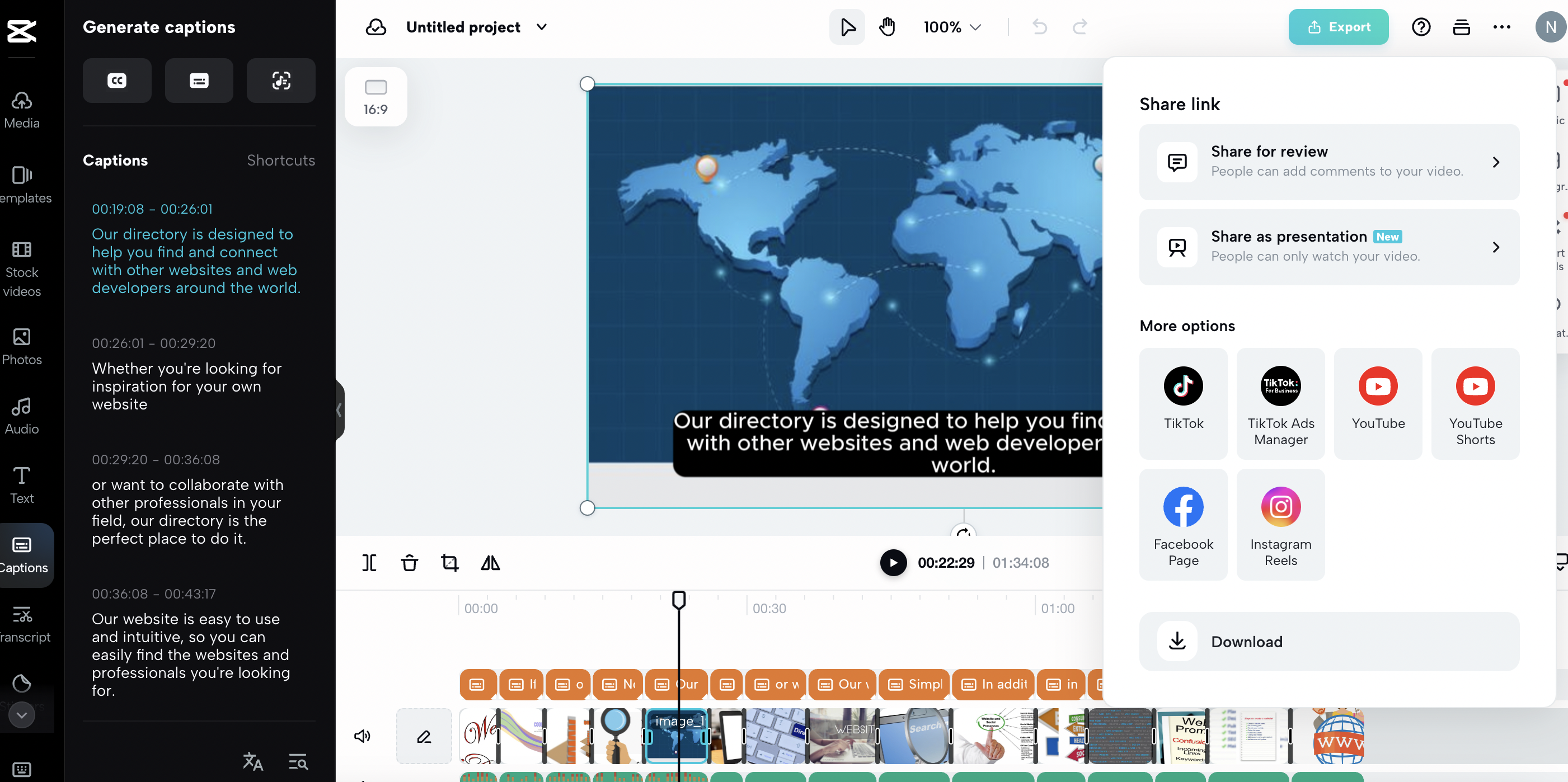Click the timeline playhead marker

click(x=679, y=600)
